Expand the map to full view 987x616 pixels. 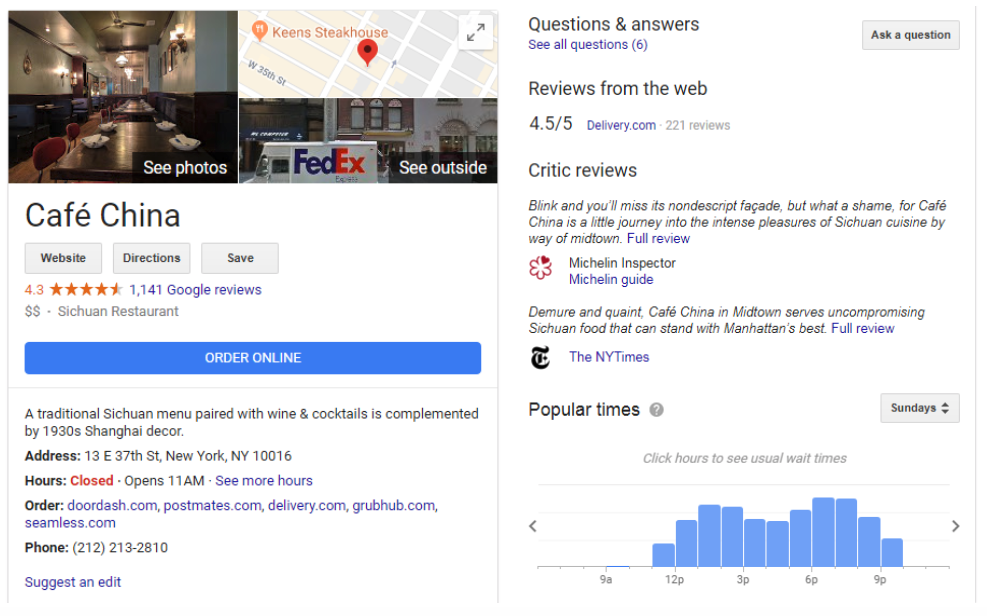pyautogui.click(x=475, y=33)
